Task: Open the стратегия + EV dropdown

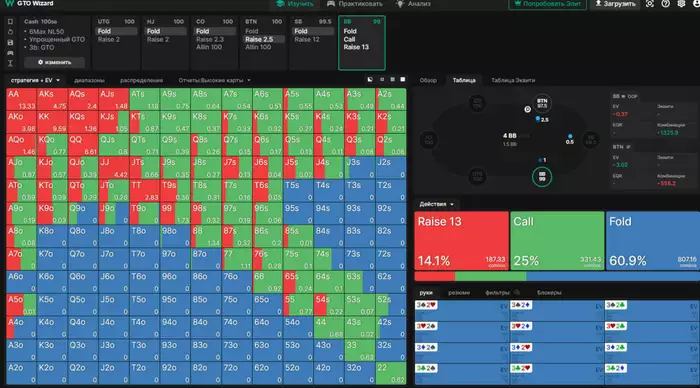Action: pyautogui.click(x=35, y=80)
